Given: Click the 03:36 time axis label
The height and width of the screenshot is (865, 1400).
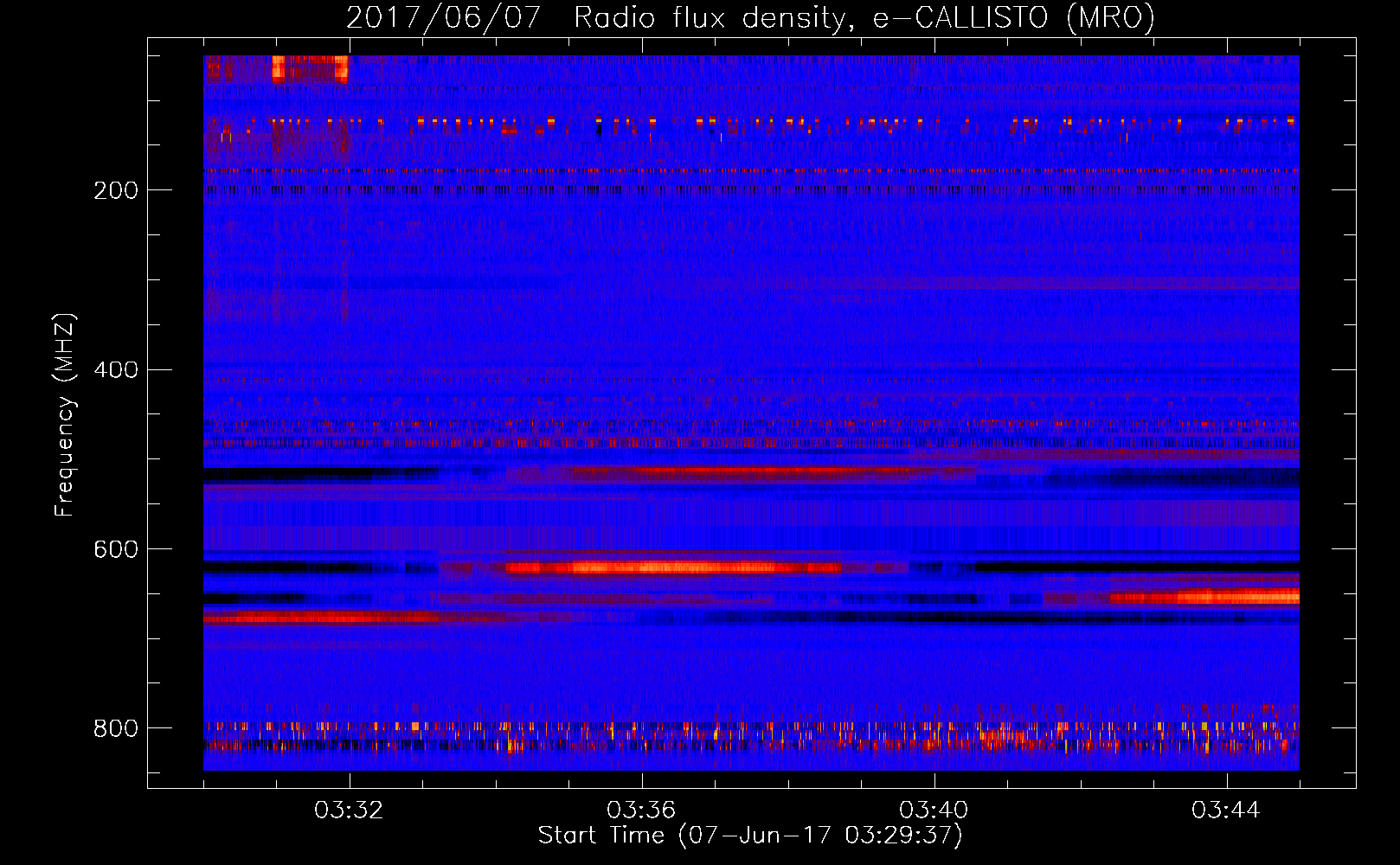Looking at the screenshot, I should click(641, 811).
